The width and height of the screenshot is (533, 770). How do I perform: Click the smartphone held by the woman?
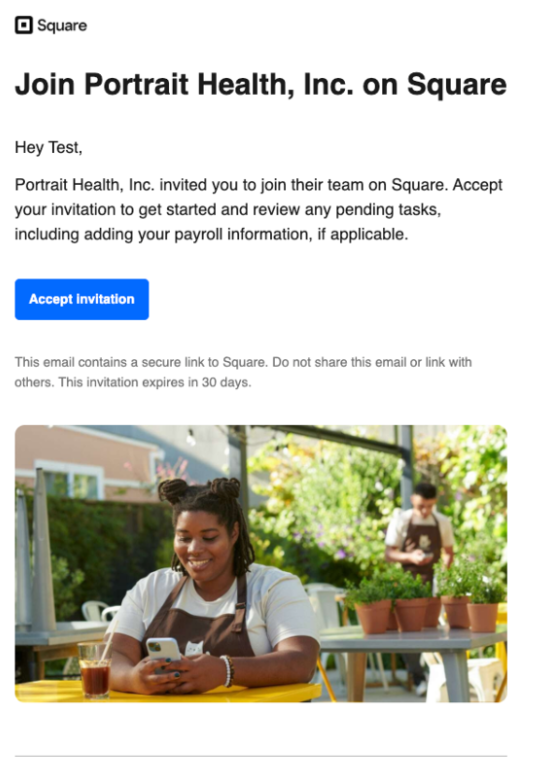click(x=164, y=650)
